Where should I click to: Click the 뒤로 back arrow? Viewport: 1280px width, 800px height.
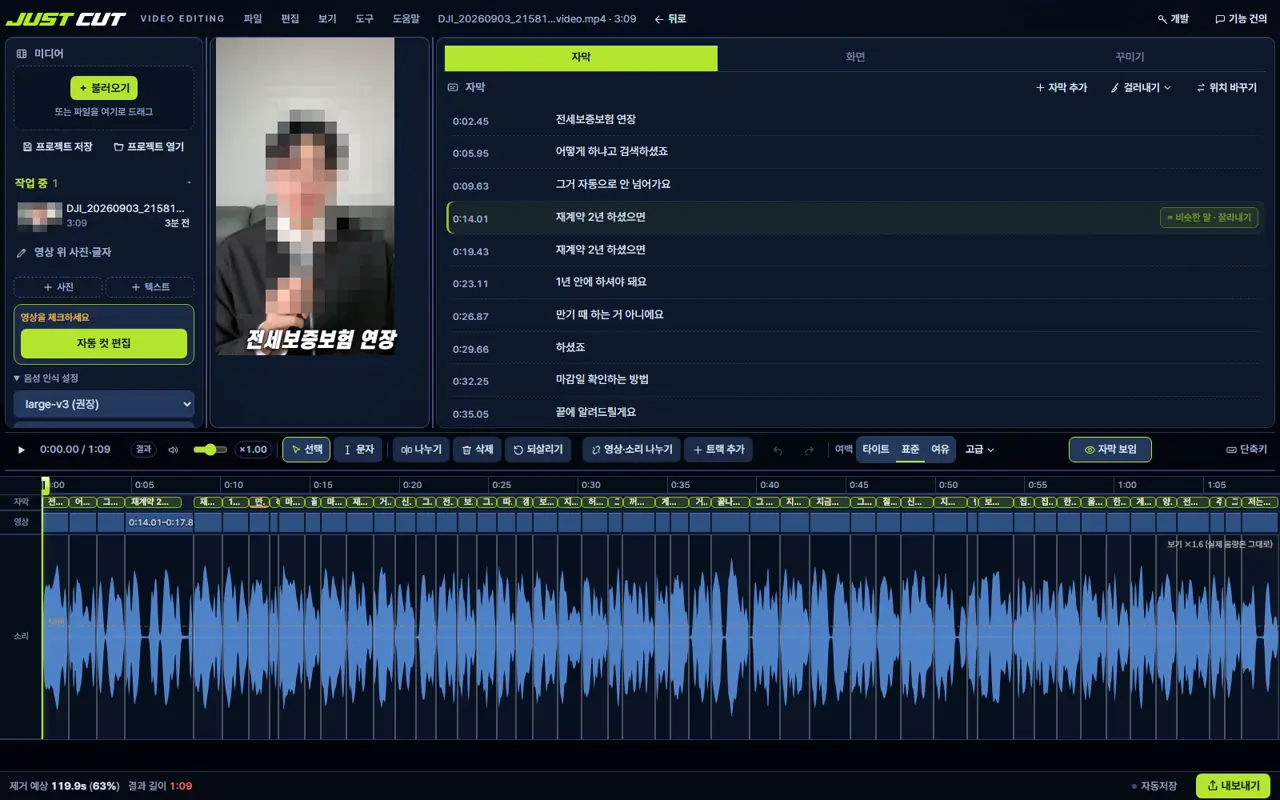tap(670, 19)
